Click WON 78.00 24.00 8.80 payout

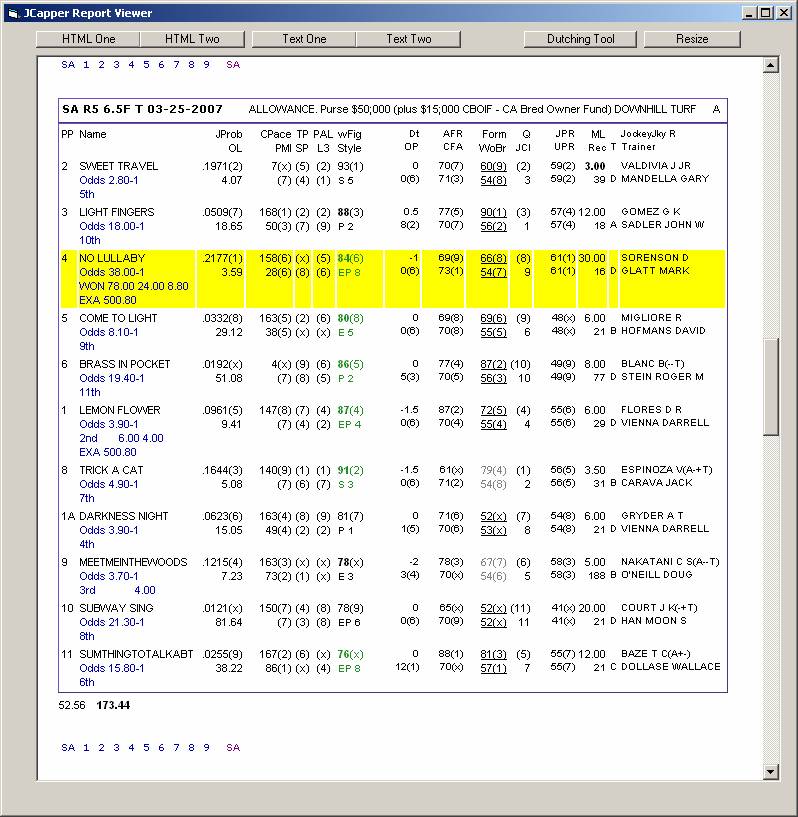click(x=133, y=286)
